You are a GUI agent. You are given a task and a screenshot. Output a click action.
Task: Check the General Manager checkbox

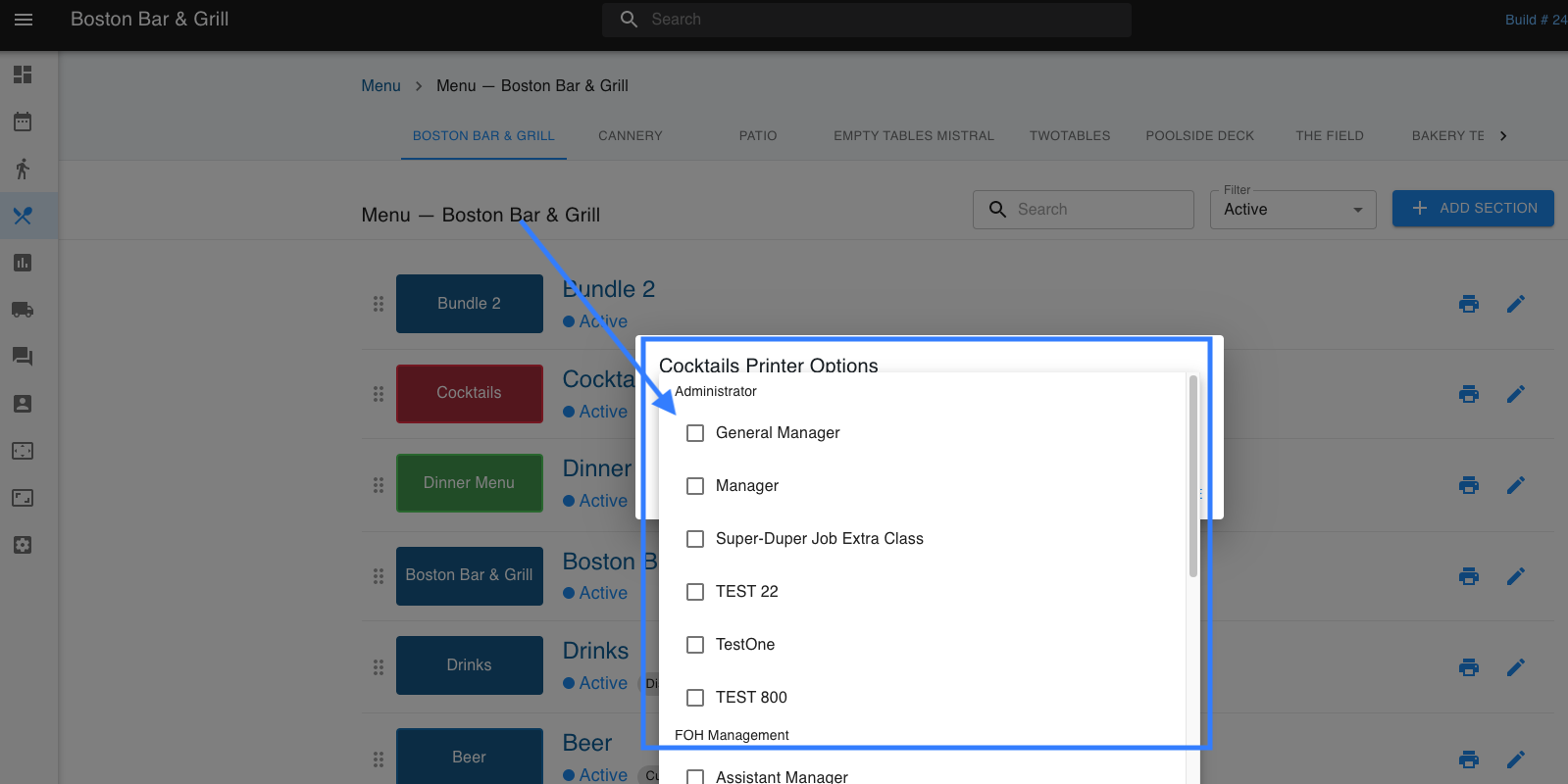[695, 433]
